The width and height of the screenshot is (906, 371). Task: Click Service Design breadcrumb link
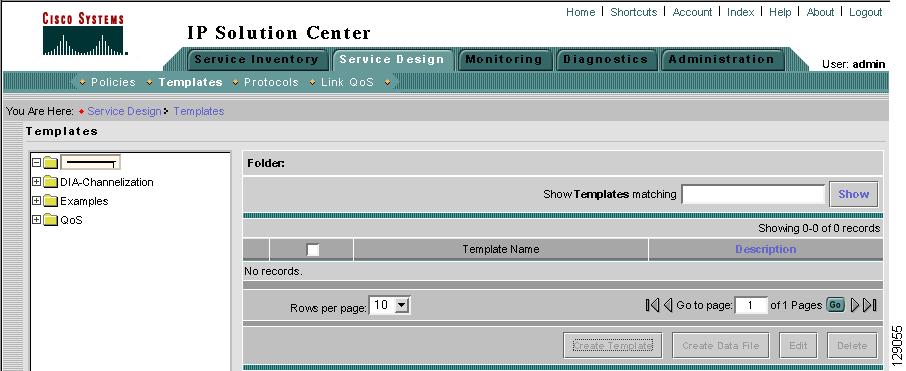click(124, 112)
